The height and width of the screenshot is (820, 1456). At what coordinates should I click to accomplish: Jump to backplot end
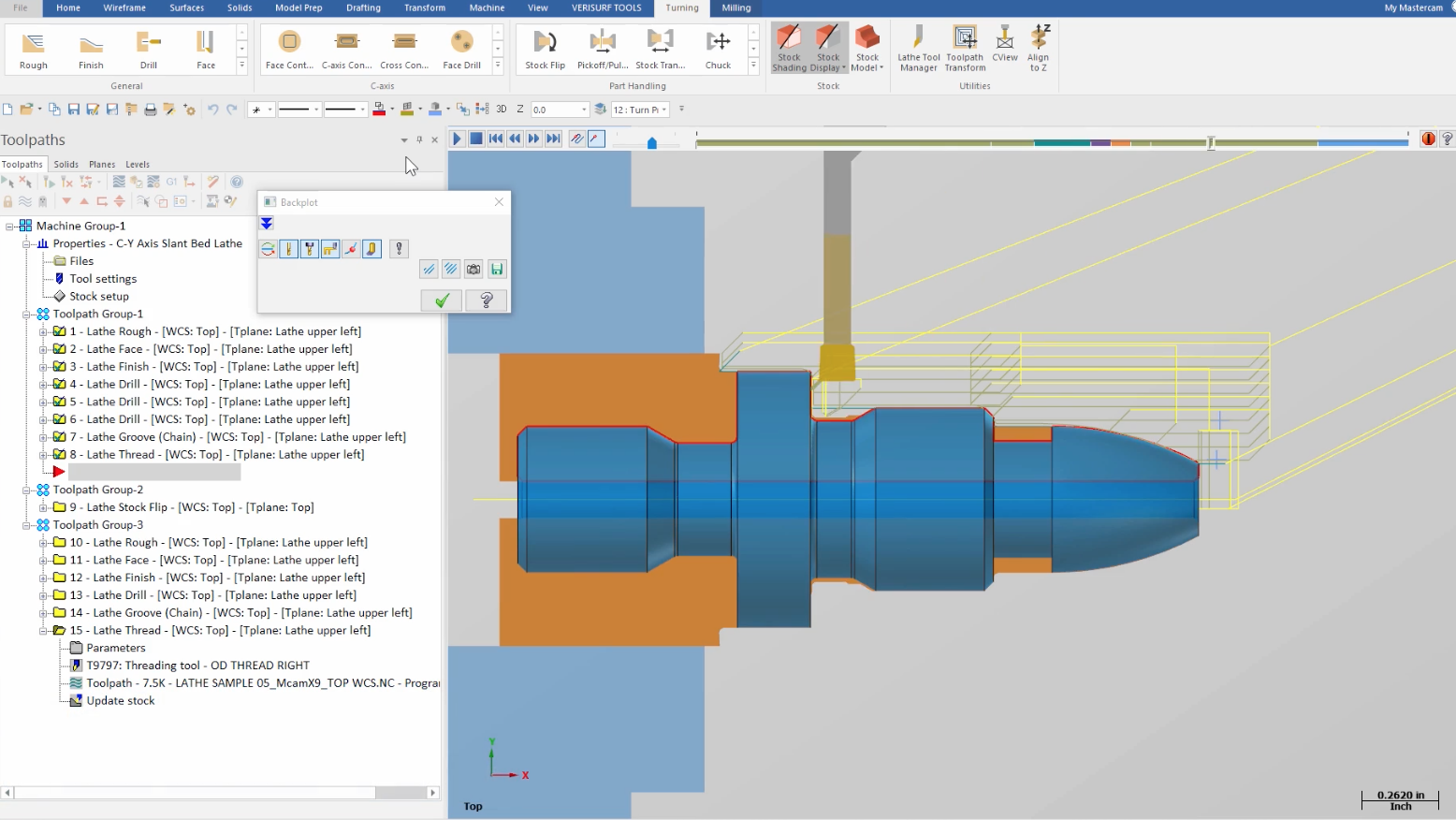554,139
